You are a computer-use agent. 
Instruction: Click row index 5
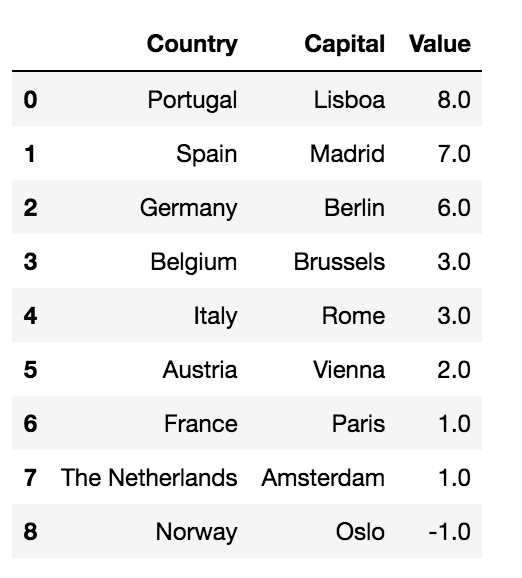click(30, 370)
